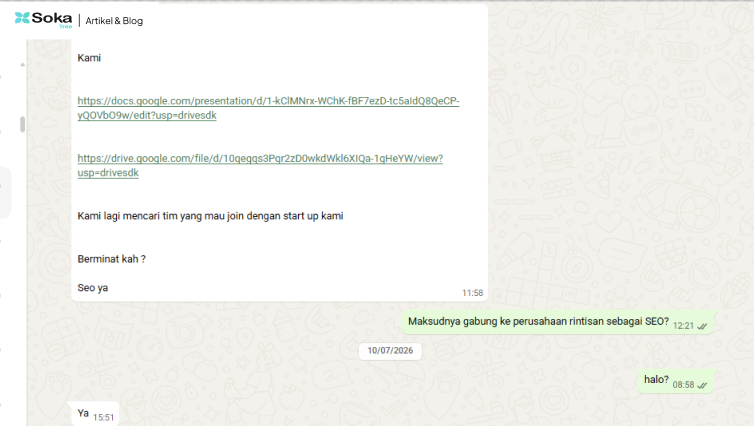Viewport: 754px width, 426px height.
Task: Open the Google Docs presentation link
Action: (268, 108)
